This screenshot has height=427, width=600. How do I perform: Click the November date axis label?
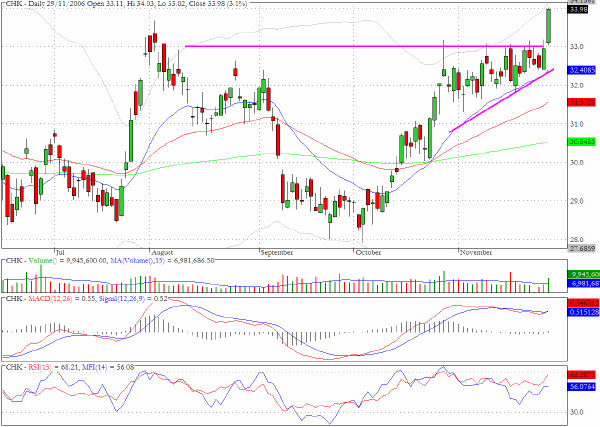tap(476, 253)
